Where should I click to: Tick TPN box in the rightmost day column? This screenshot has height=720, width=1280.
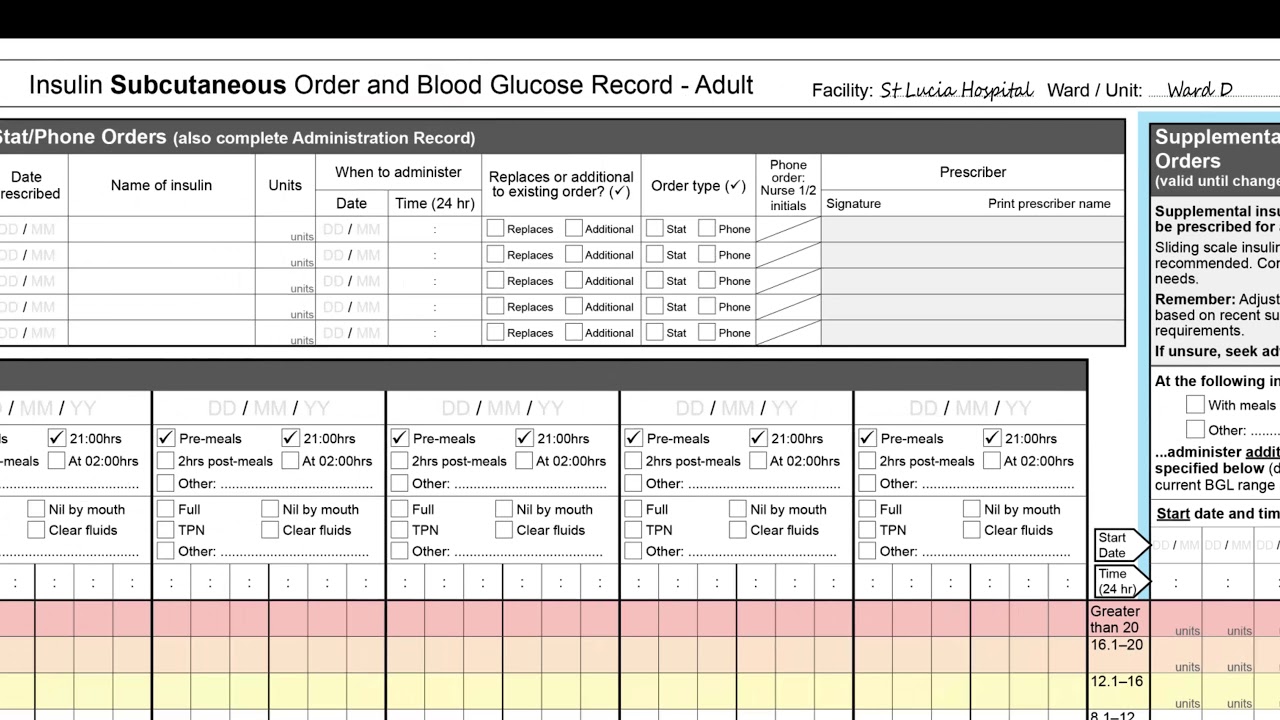[x=868, y=530]
